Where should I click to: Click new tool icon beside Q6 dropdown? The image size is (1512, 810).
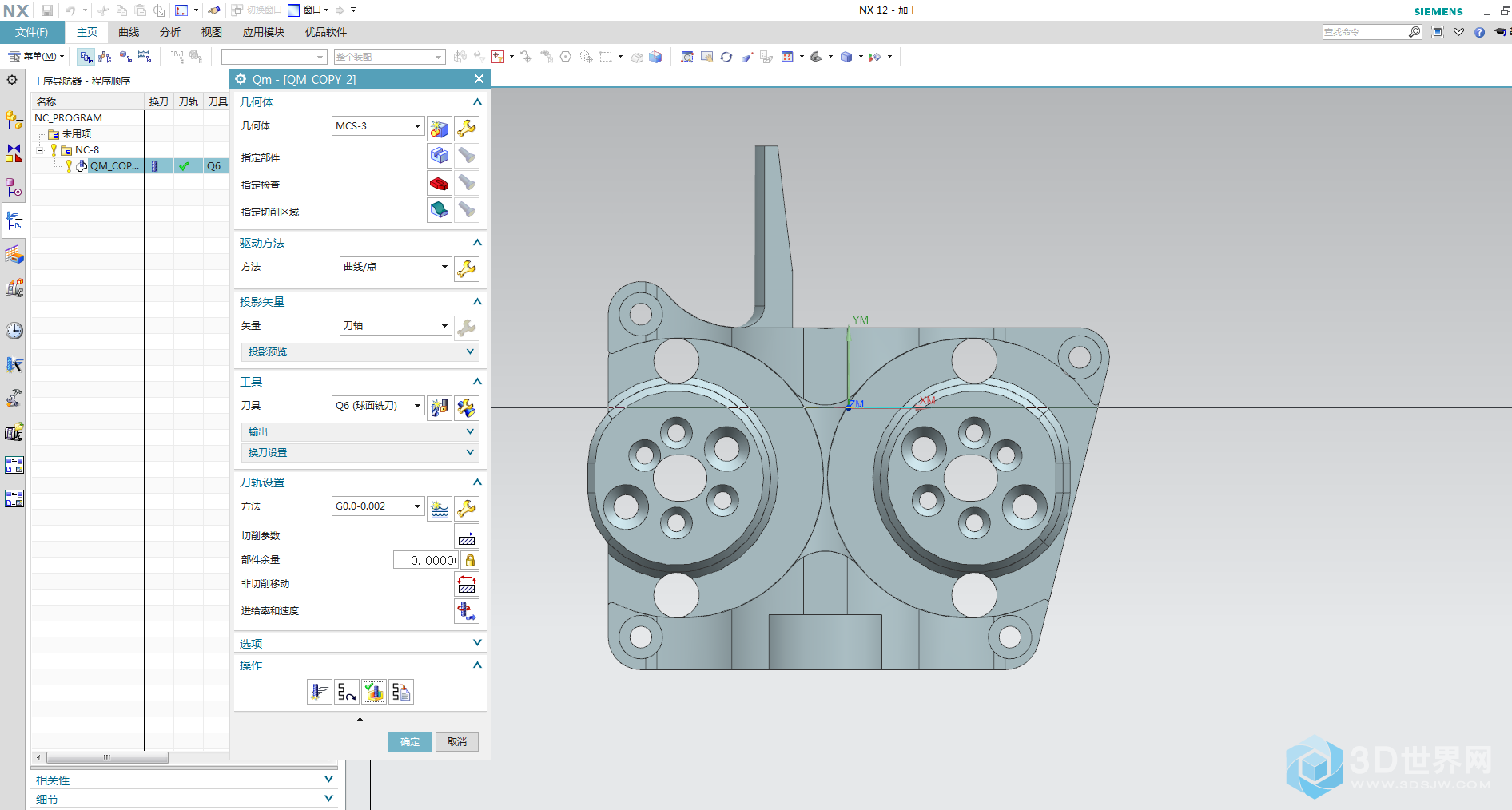tap(440, 407)
